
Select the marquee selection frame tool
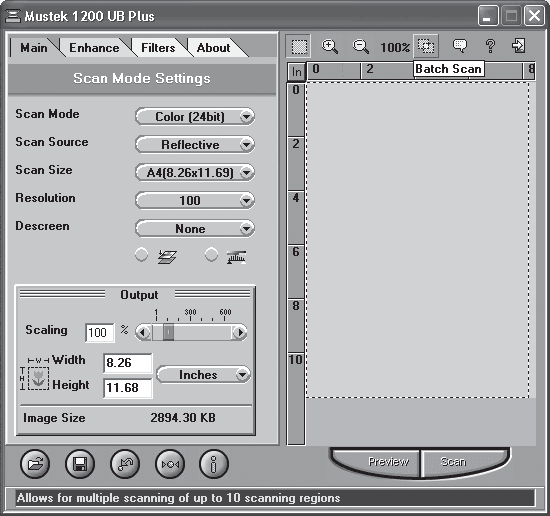299,46
